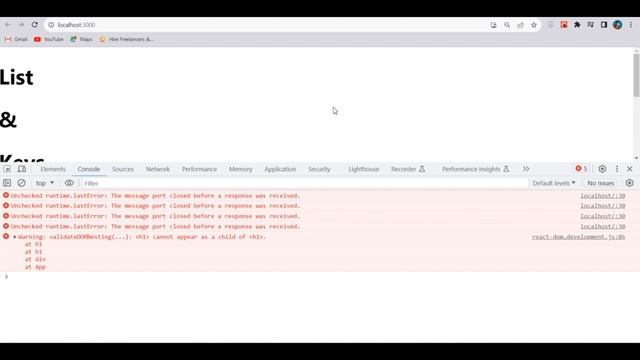The width and height of the screenshot is (640, 360).
Task: Open the Default levels dropdown
Action: tap(553, 183)
